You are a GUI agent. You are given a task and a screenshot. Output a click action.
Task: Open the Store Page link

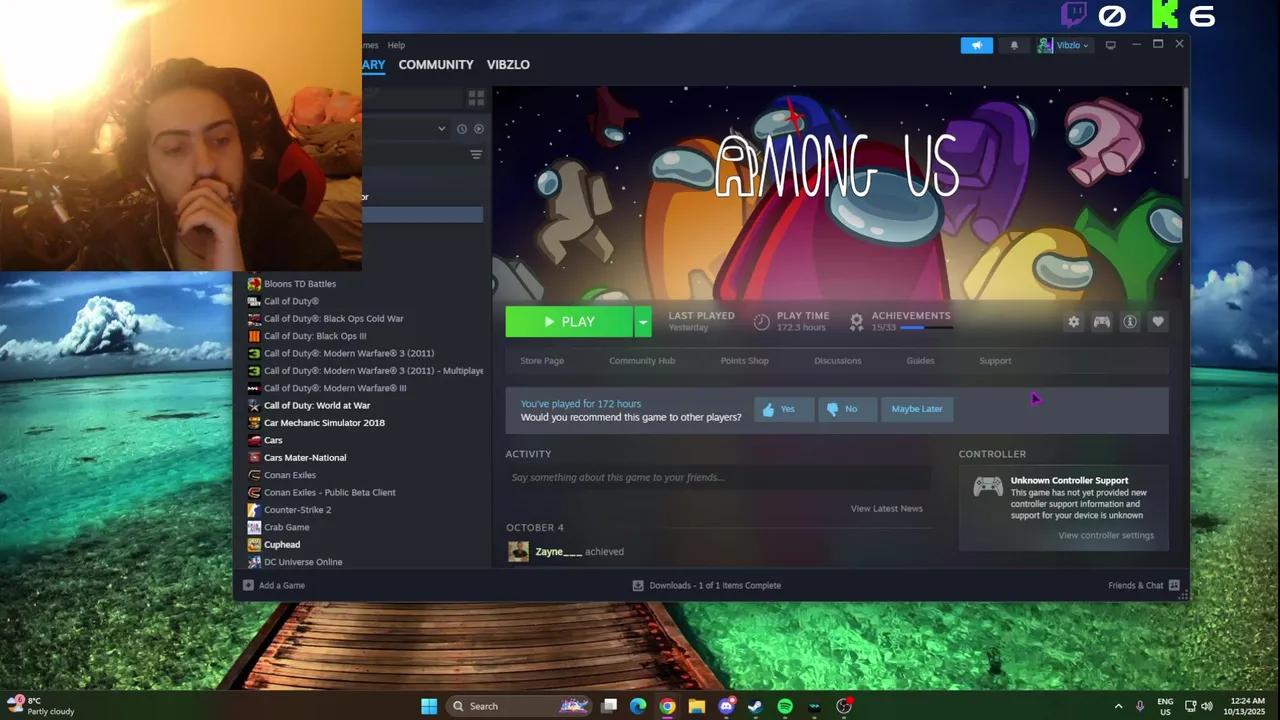(542, 361)
